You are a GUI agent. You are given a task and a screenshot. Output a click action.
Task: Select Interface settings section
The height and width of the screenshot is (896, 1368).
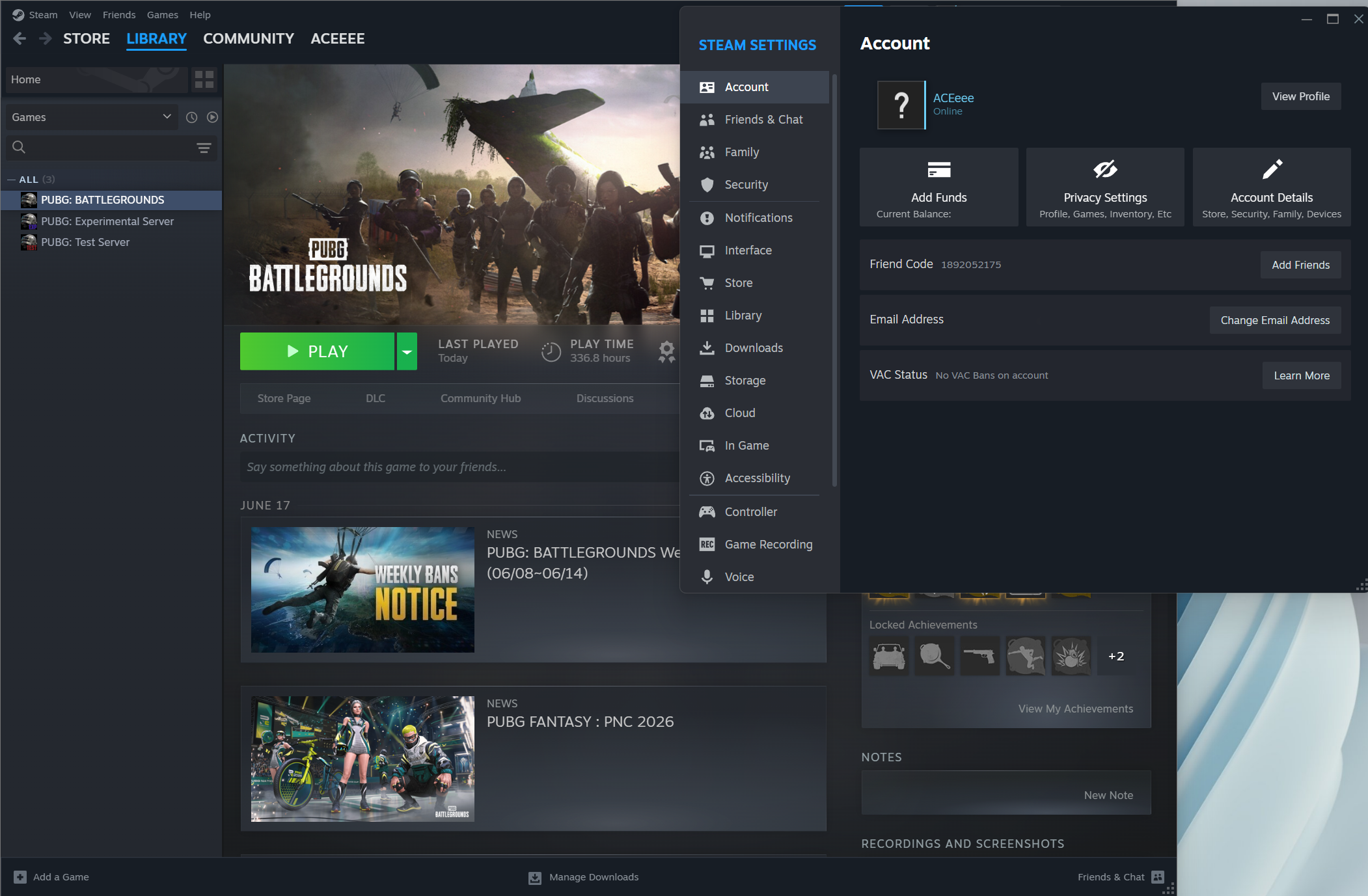(x=755, y=251)
